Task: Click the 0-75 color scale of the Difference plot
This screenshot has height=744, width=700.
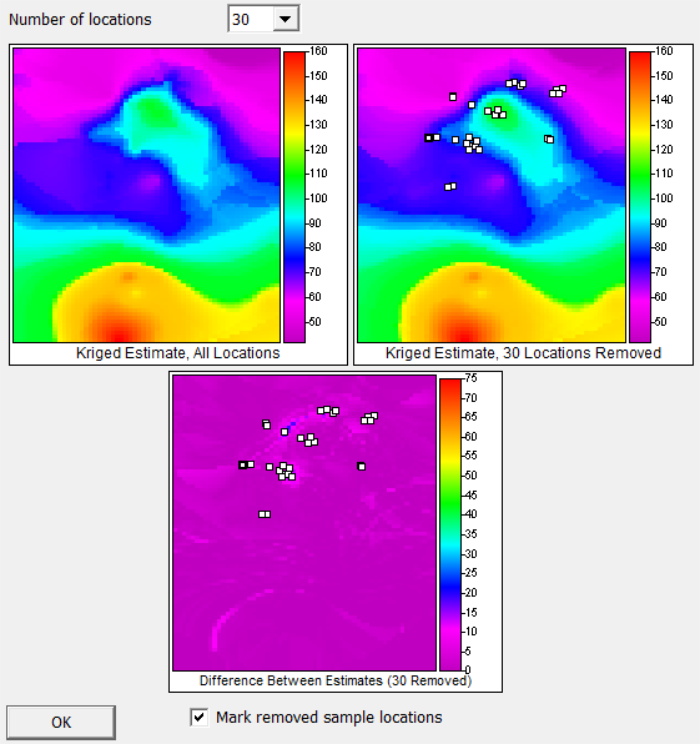Action: coord(450,524)
